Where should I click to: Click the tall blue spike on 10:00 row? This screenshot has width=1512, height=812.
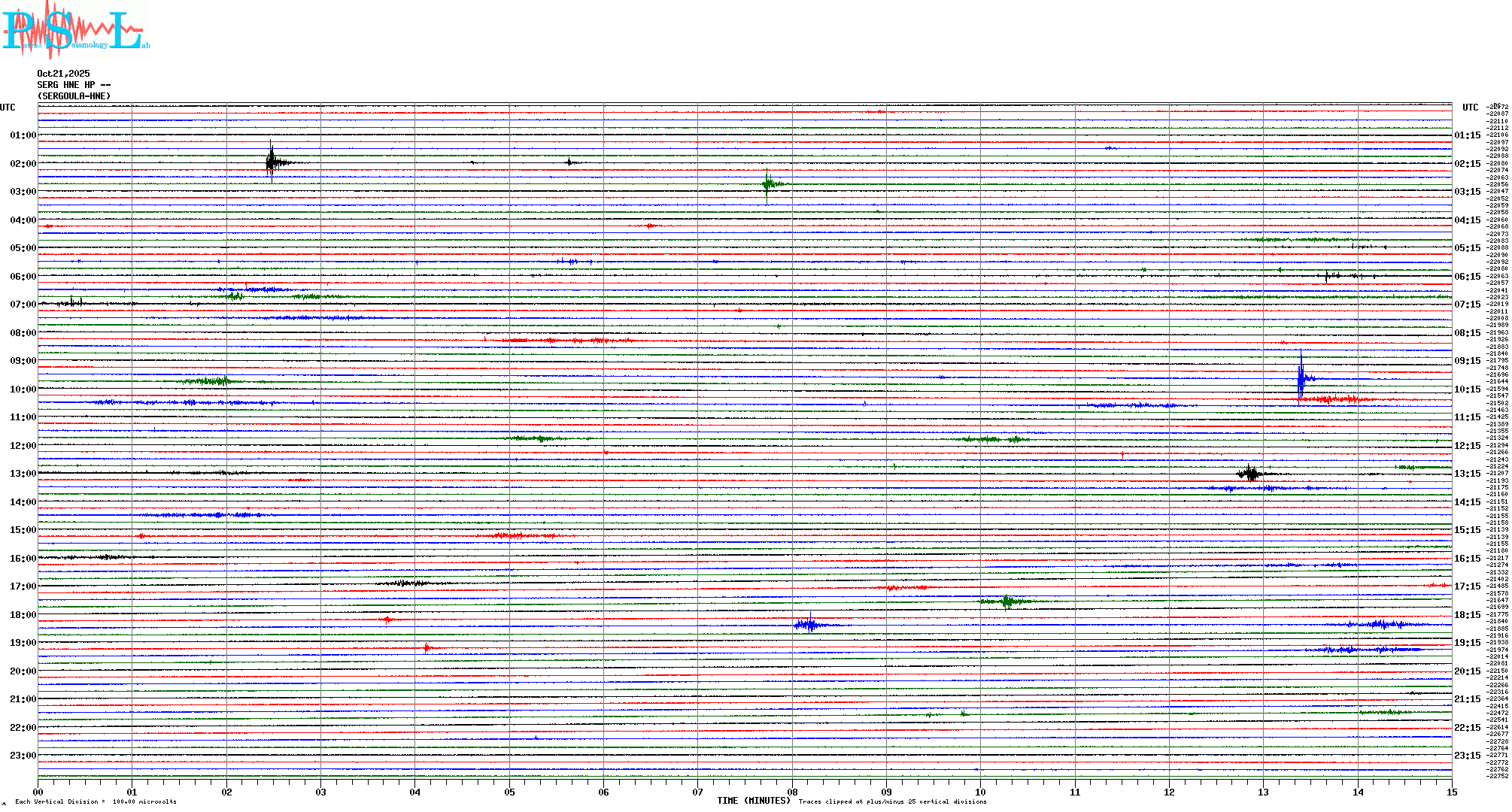(1301, 378)
